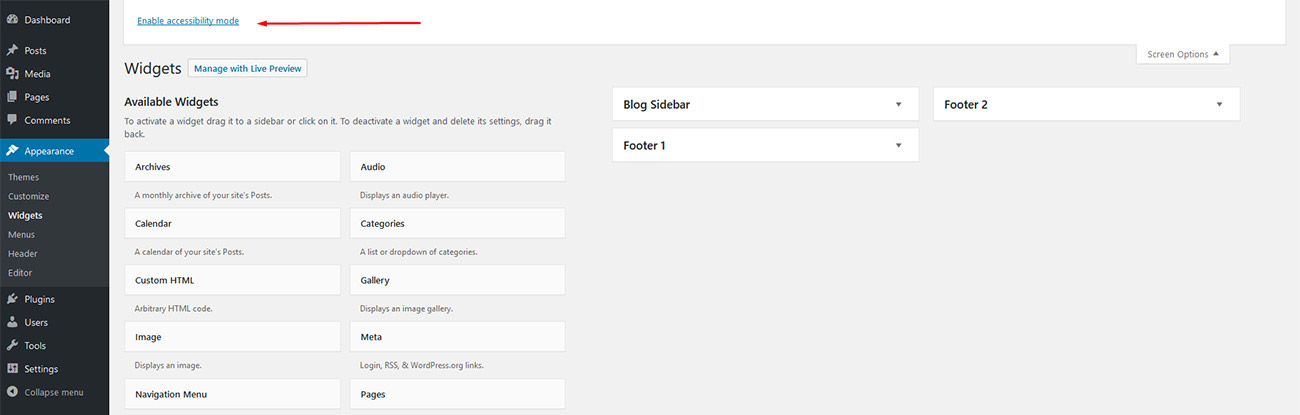1300x415 pixels.
Task: Click the Users person icon
Action: click(12, 322)
